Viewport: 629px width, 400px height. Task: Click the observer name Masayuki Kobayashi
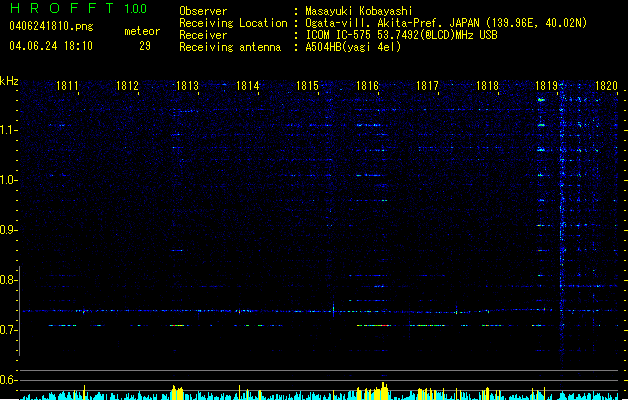(x=359, y=11)
